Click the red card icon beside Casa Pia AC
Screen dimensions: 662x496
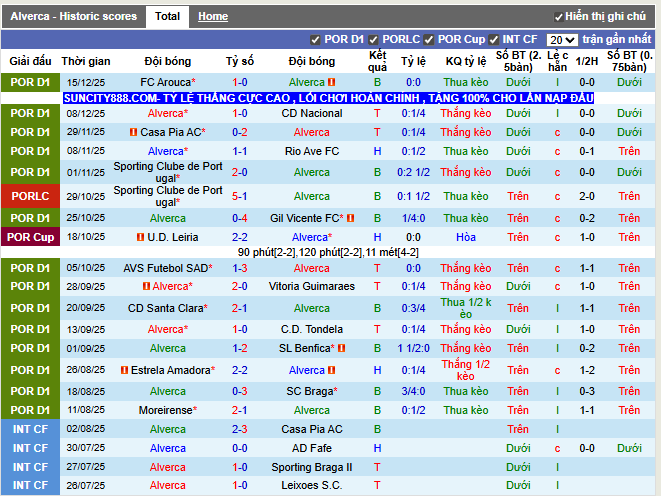tap(133, 132)
